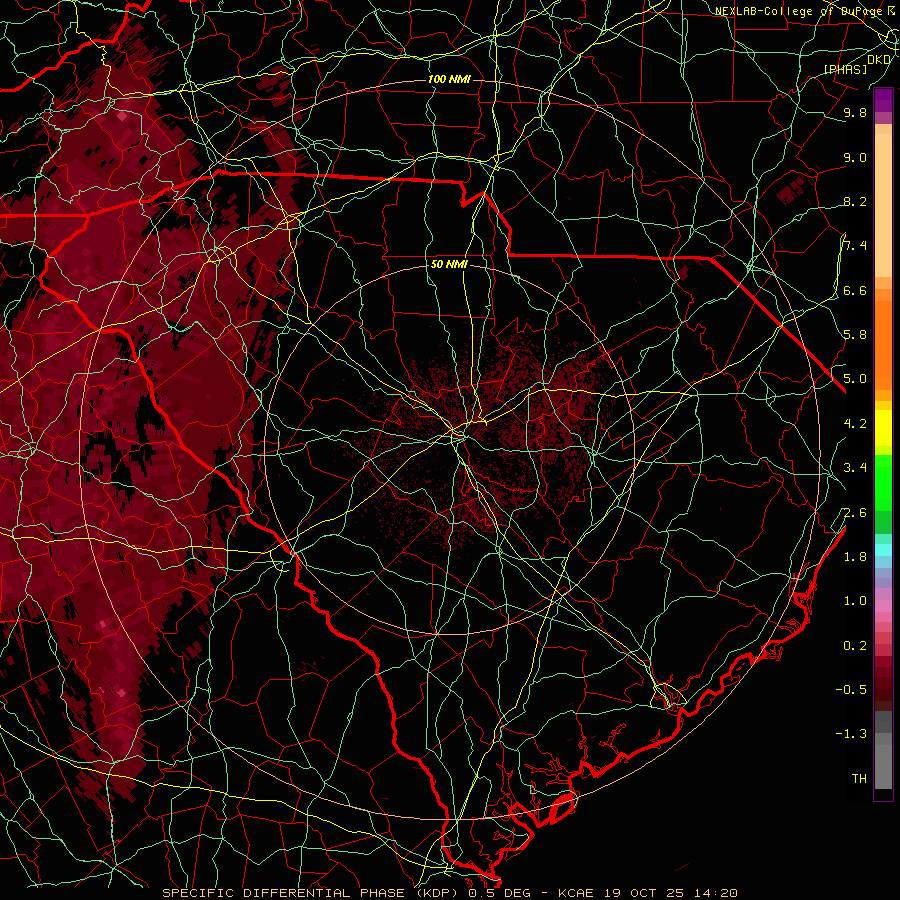Click the [PHAS] unit label above legend
This screenshot has height=900, width=900.
pyautogui.click(x=846, y=69)
